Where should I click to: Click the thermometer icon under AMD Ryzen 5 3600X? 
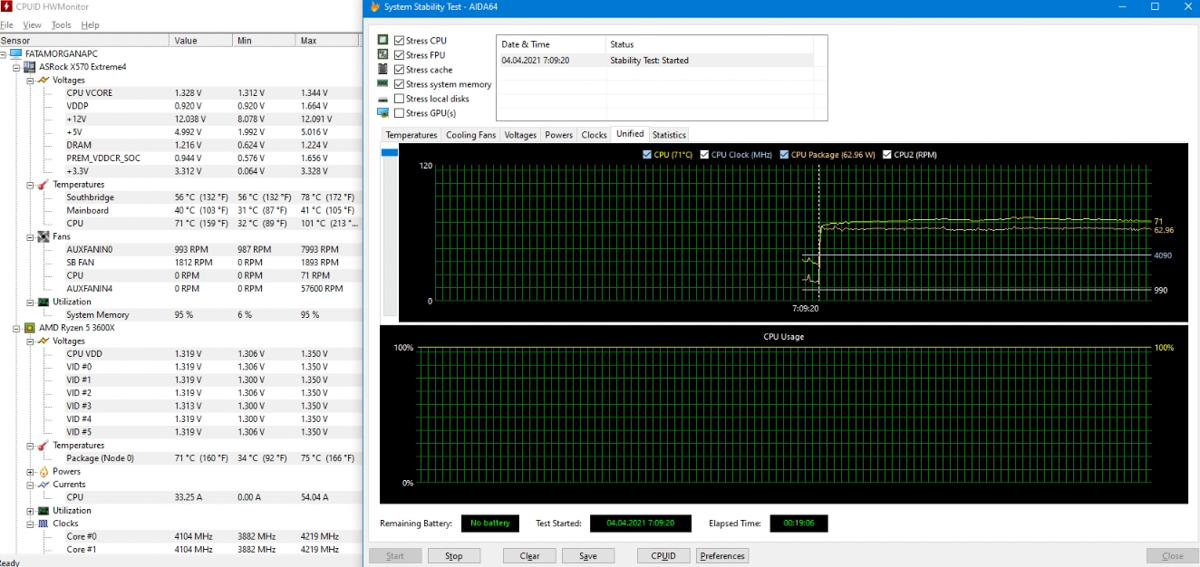pyautogui.click(x=43, y=445)
